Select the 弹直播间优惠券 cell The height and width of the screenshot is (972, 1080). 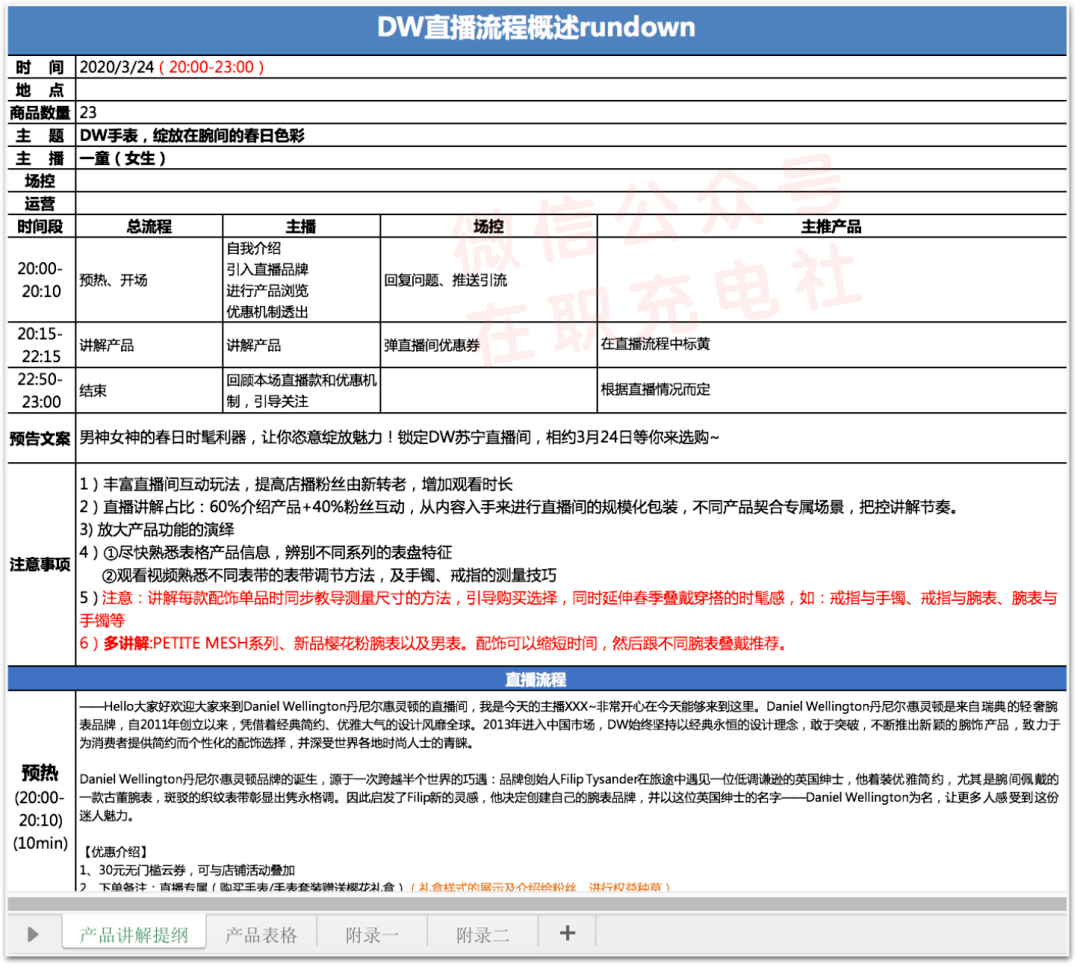488,344
